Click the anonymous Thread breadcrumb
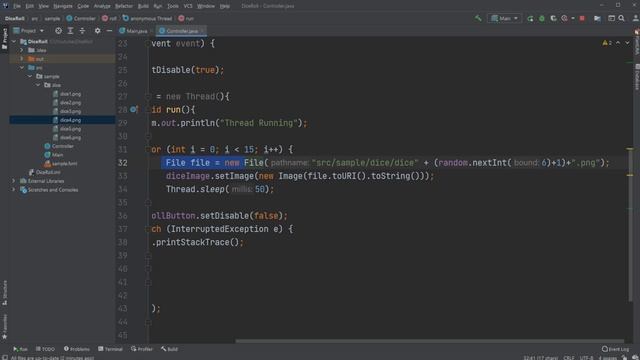This screenshot has height=360, width=640. tap(147, 18)
